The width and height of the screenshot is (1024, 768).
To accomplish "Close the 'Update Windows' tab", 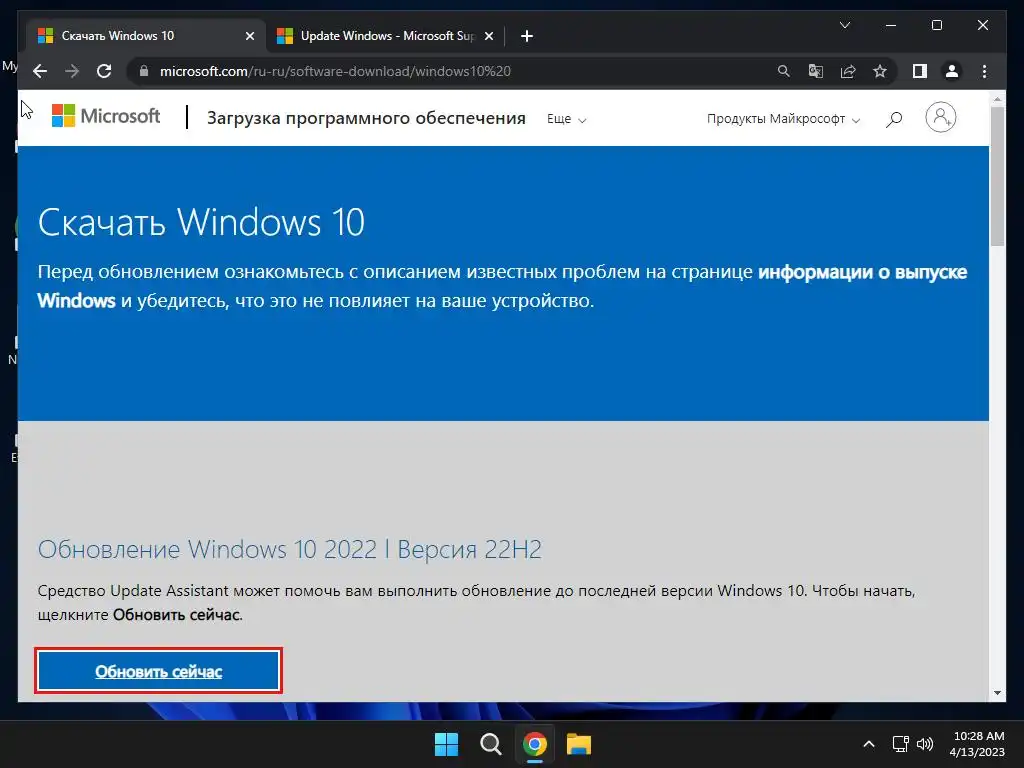I will point(488,36).
